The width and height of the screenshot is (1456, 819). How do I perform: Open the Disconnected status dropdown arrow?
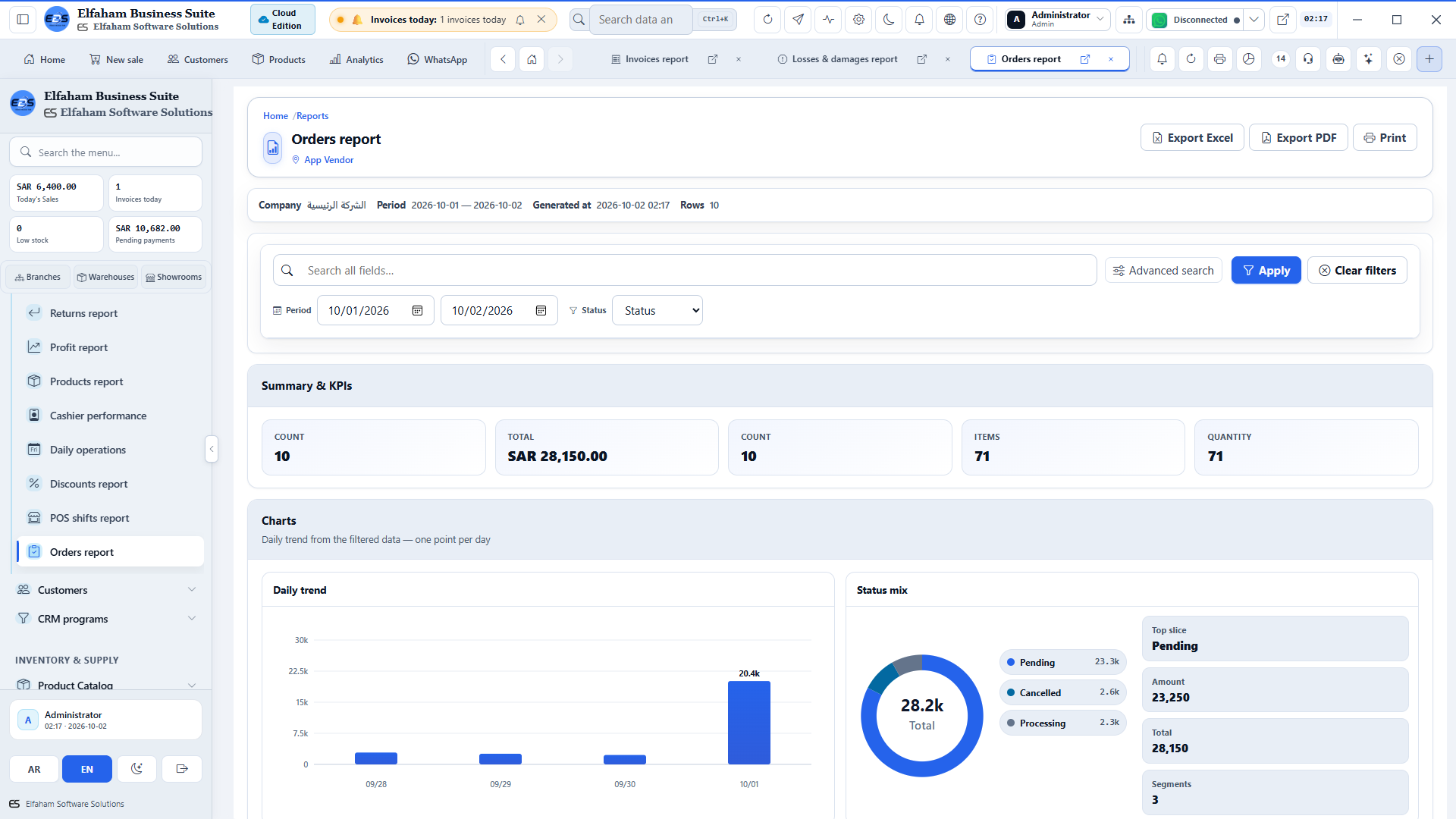(x=1254, y=20)
